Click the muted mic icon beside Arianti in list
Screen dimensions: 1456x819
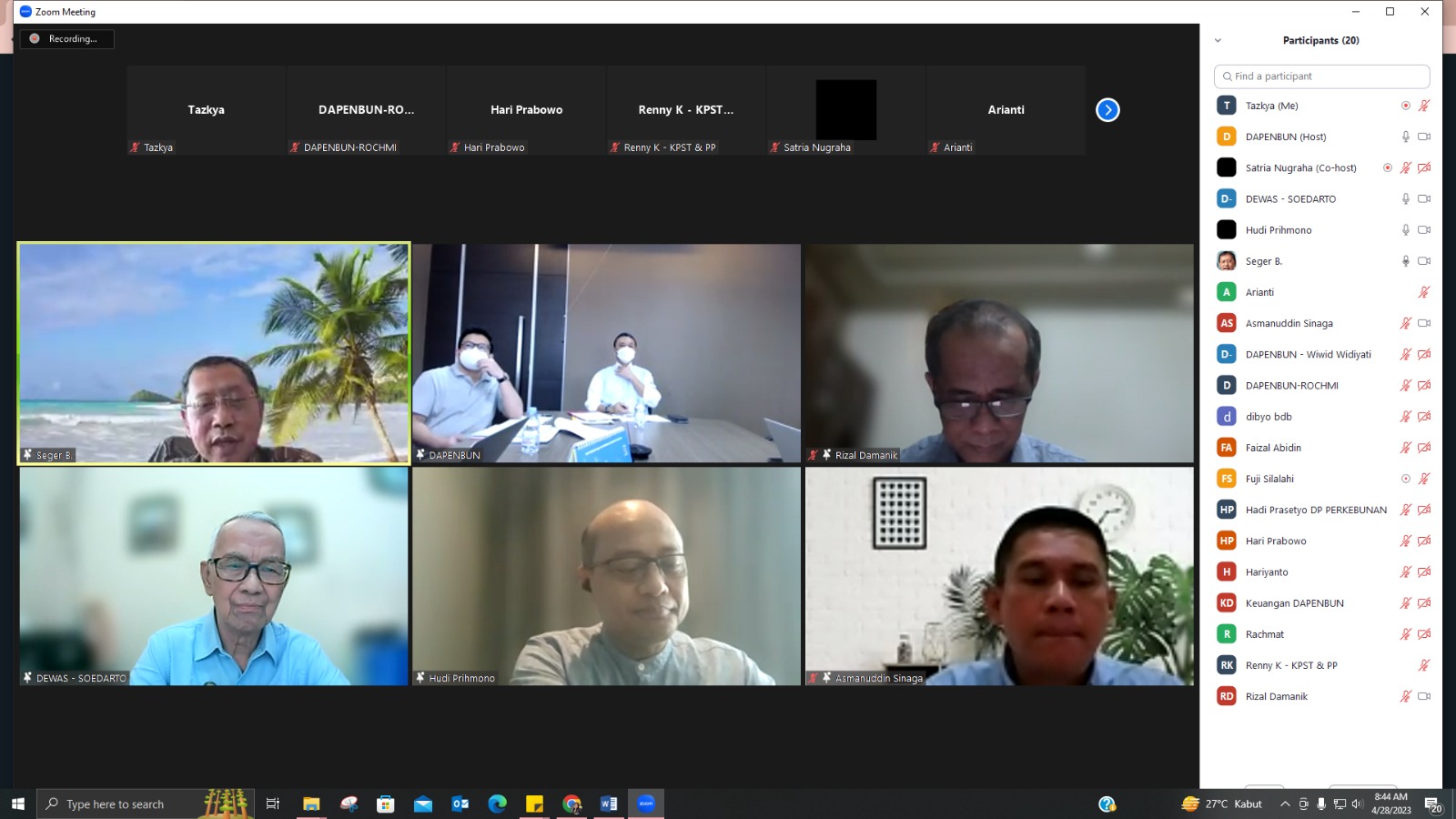[1424, 292]
